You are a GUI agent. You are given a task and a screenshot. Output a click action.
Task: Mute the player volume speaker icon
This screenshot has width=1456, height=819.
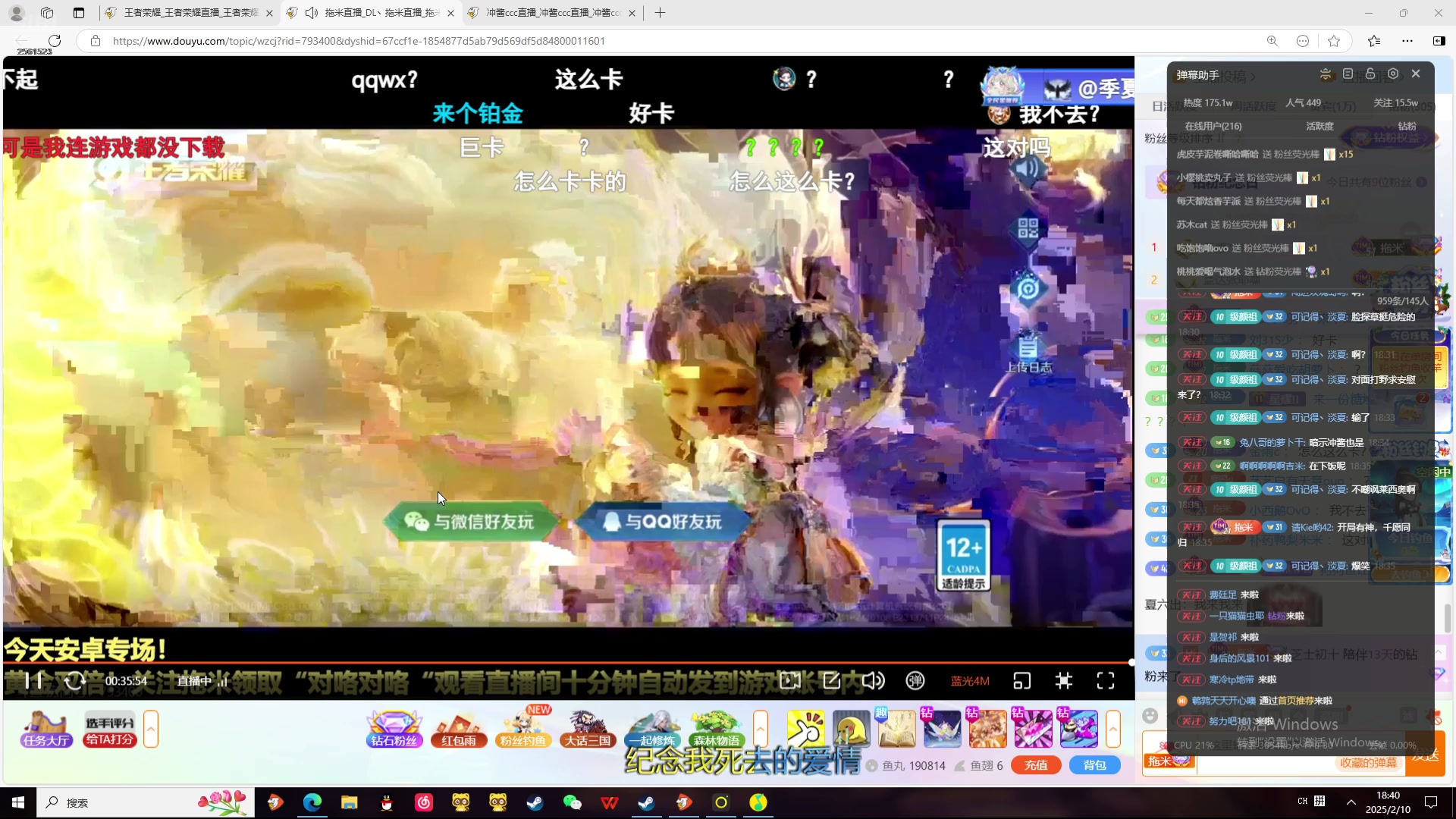click(874, 680)
